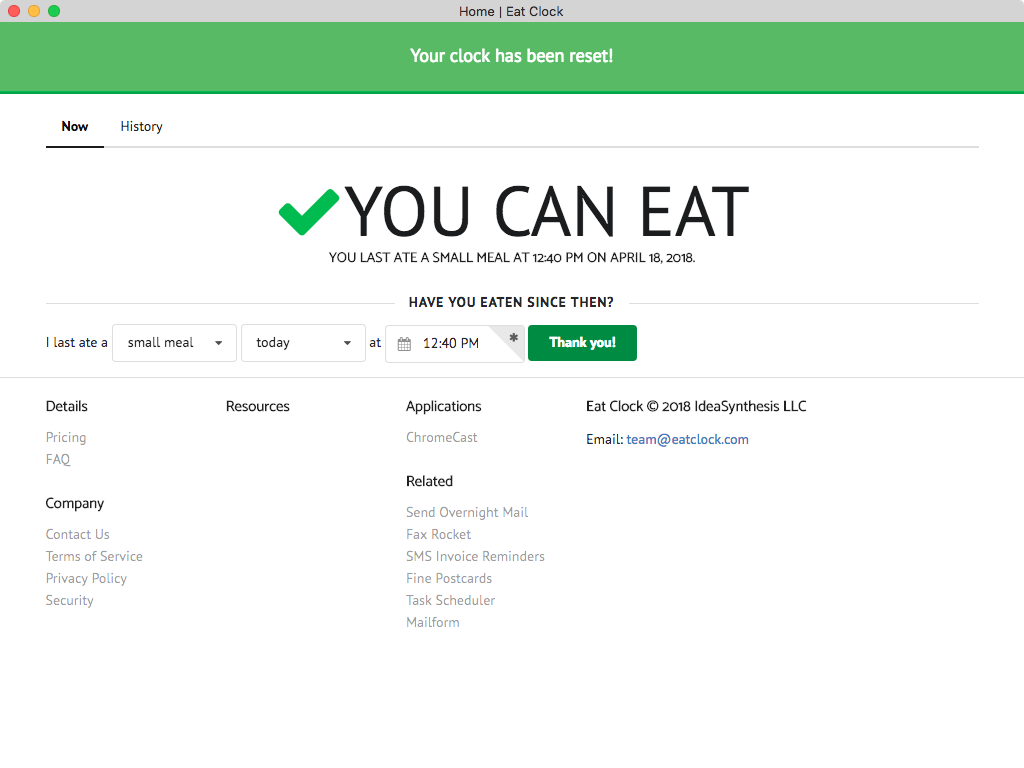Screen dimensions: 1024x768
Task: Click the team@eatclock.com email link
Action: 687,440
